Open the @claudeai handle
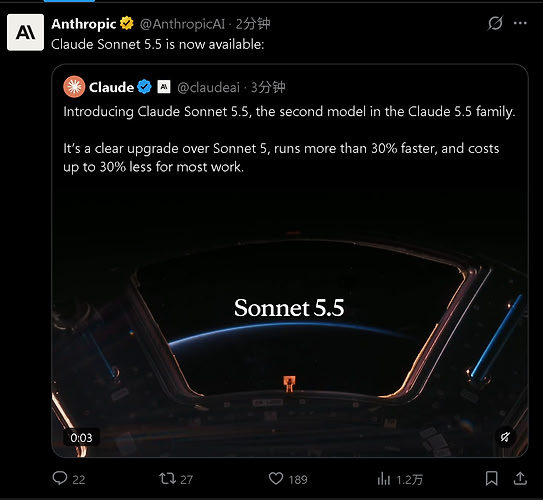The image size is (543, 500). [x=208, y=87]
